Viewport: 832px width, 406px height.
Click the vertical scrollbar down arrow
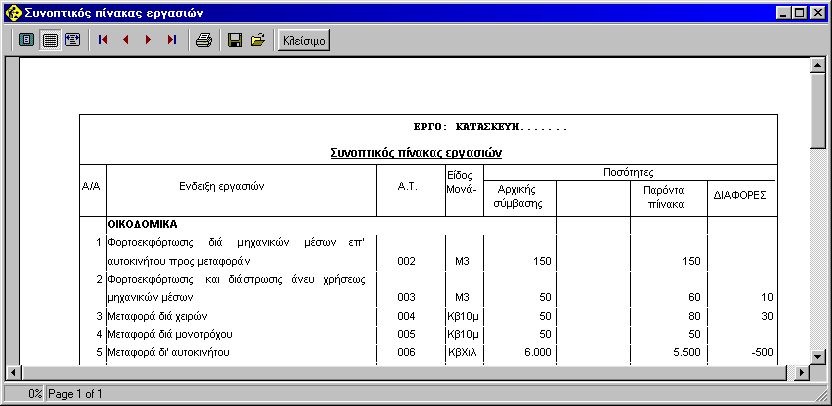[x=817, y=356]
